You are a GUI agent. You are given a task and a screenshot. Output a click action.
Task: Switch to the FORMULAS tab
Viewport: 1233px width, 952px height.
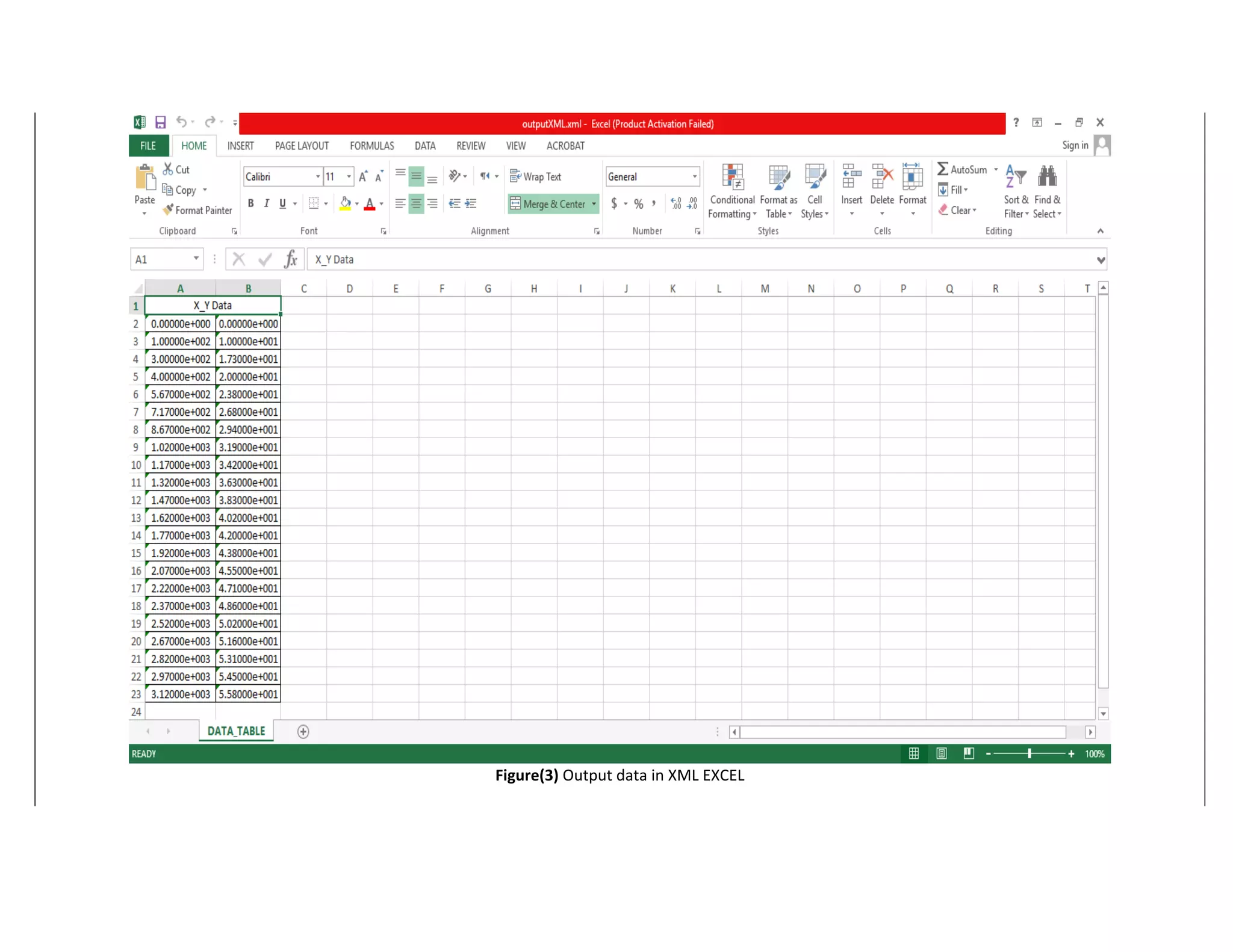(371, 146)
